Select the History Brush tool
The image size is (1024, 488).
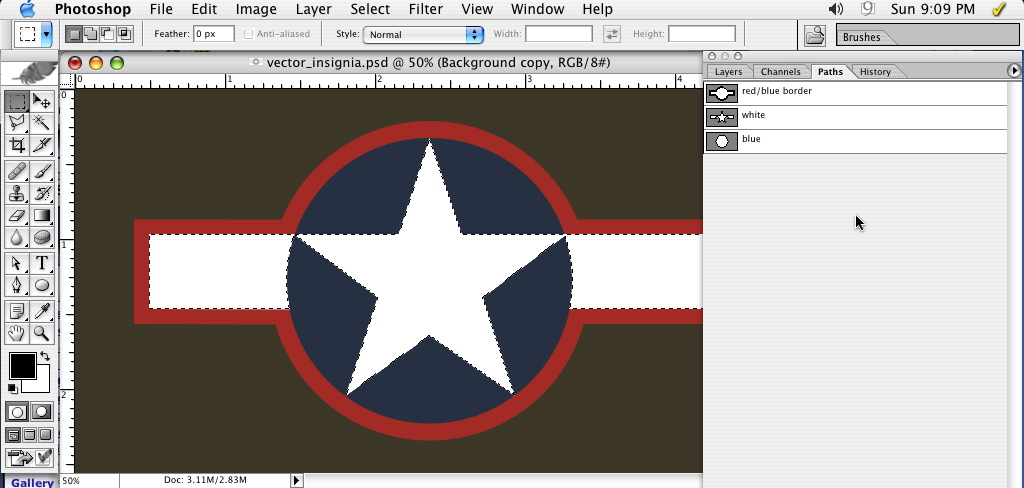42,193
